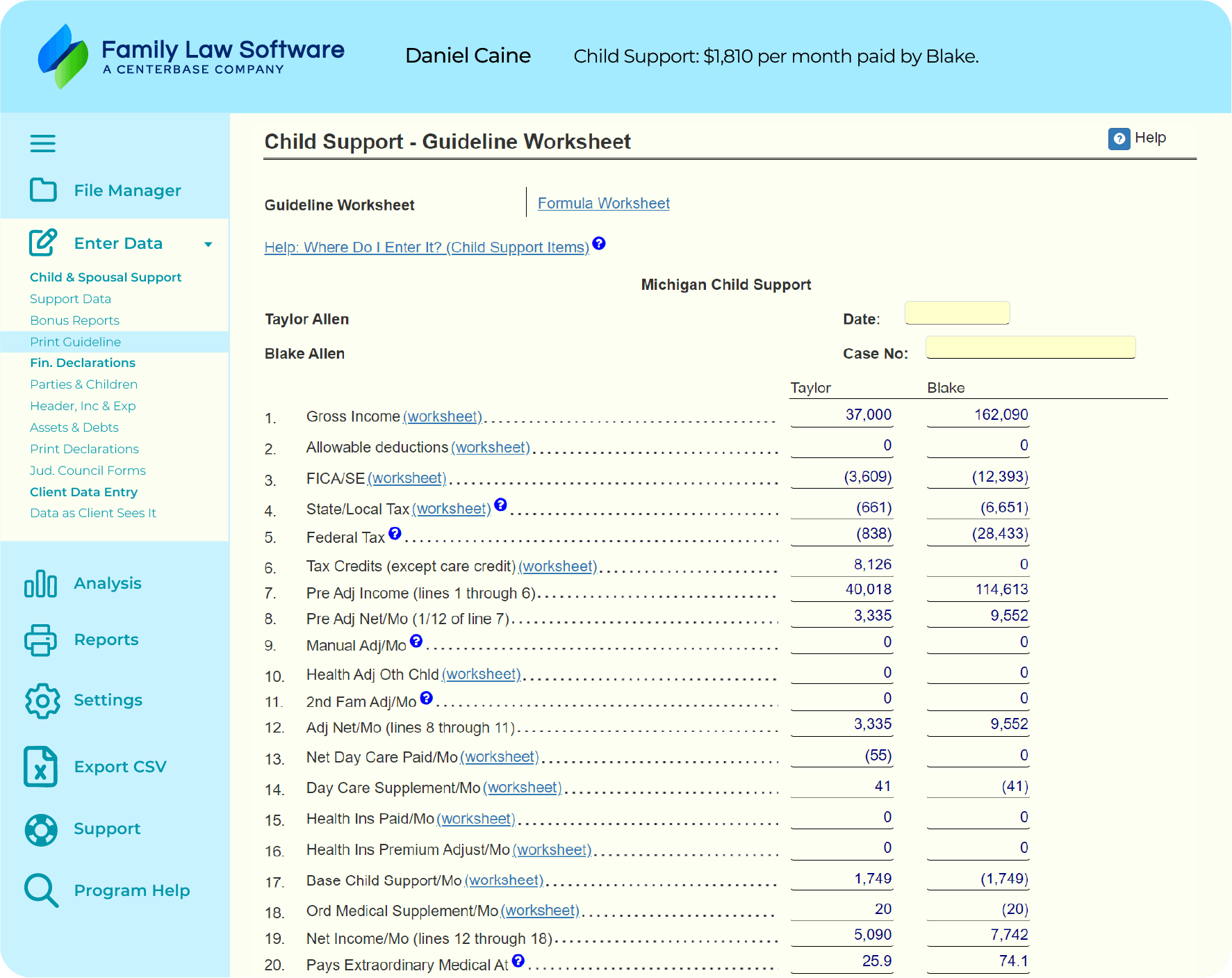Open Support lifebuoy icon
The image size is (1232, 978).
(x=41, y=829)
